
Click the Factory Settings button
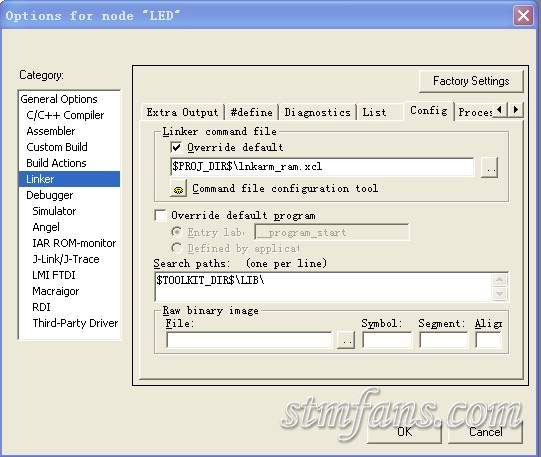click(x=471, y=81)
